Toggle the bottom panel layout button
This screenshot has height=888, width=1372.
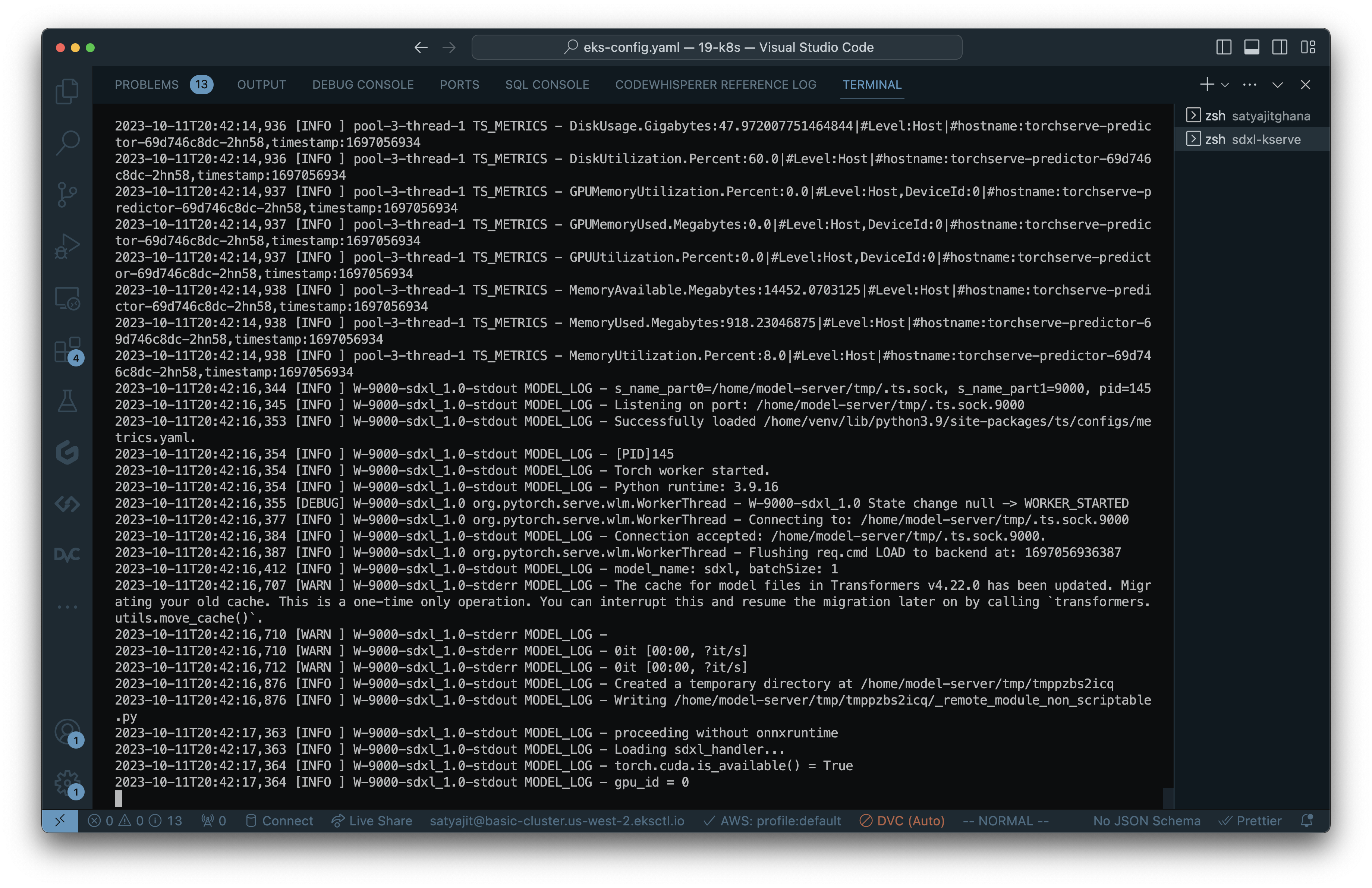1252,47
